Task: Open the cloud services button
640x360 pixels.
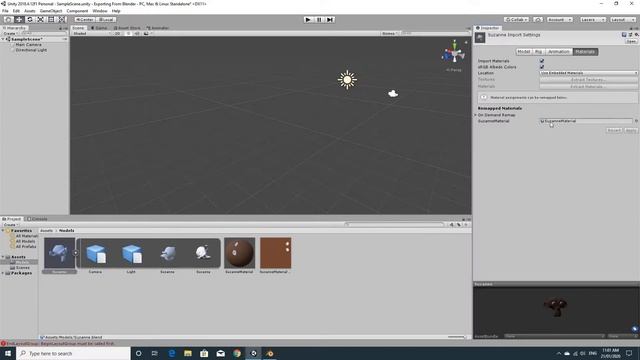Action: tap(538, 20)
